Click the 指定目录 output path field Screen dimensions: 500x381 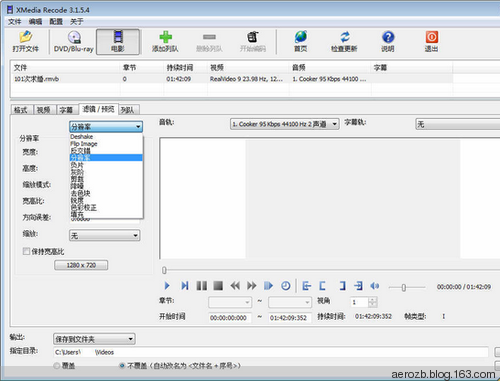click(x=271, y=352)
